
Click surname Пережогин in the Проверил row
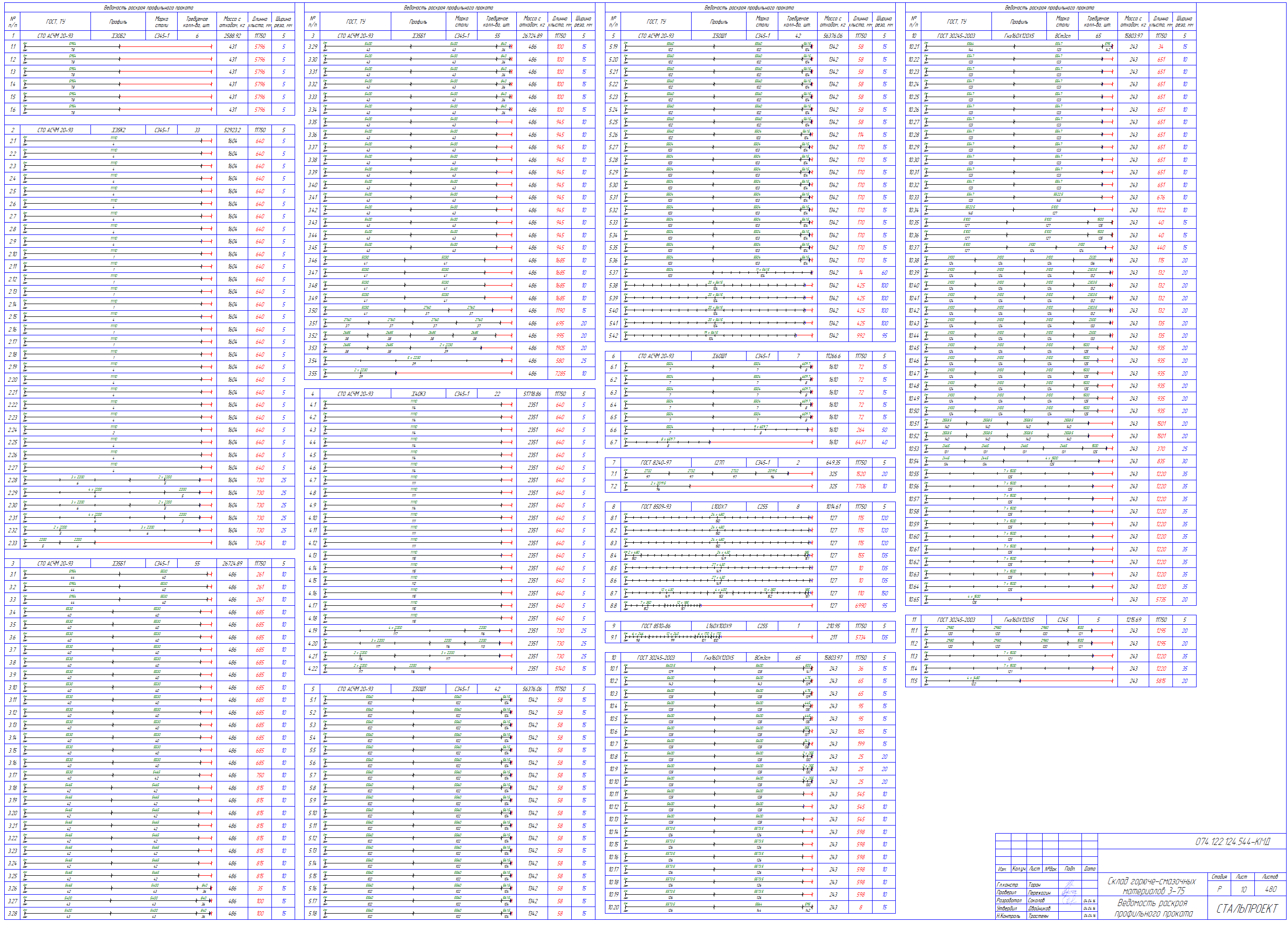pos(1040,893)
